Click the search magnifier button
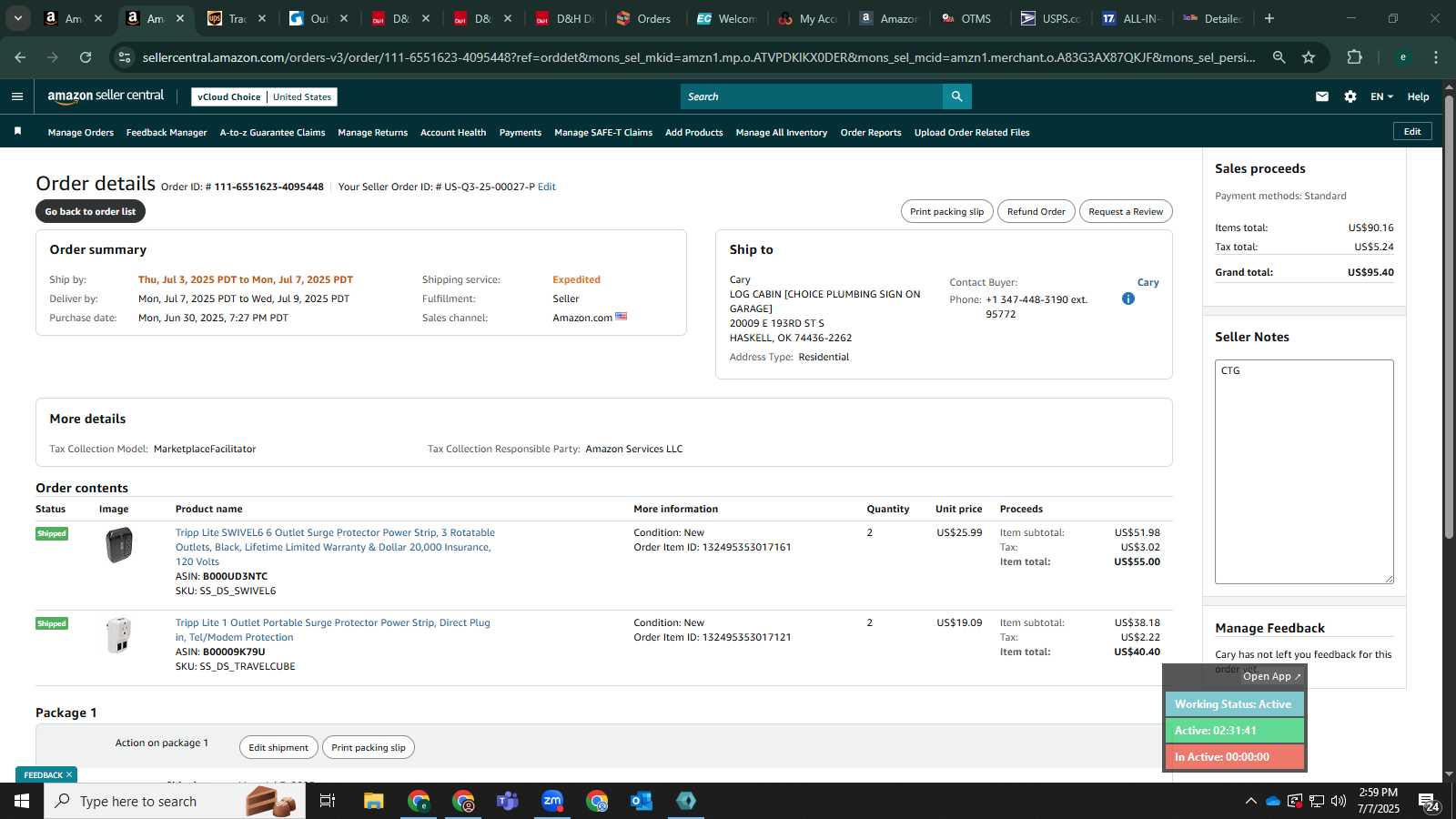 (x=956, y=96)
